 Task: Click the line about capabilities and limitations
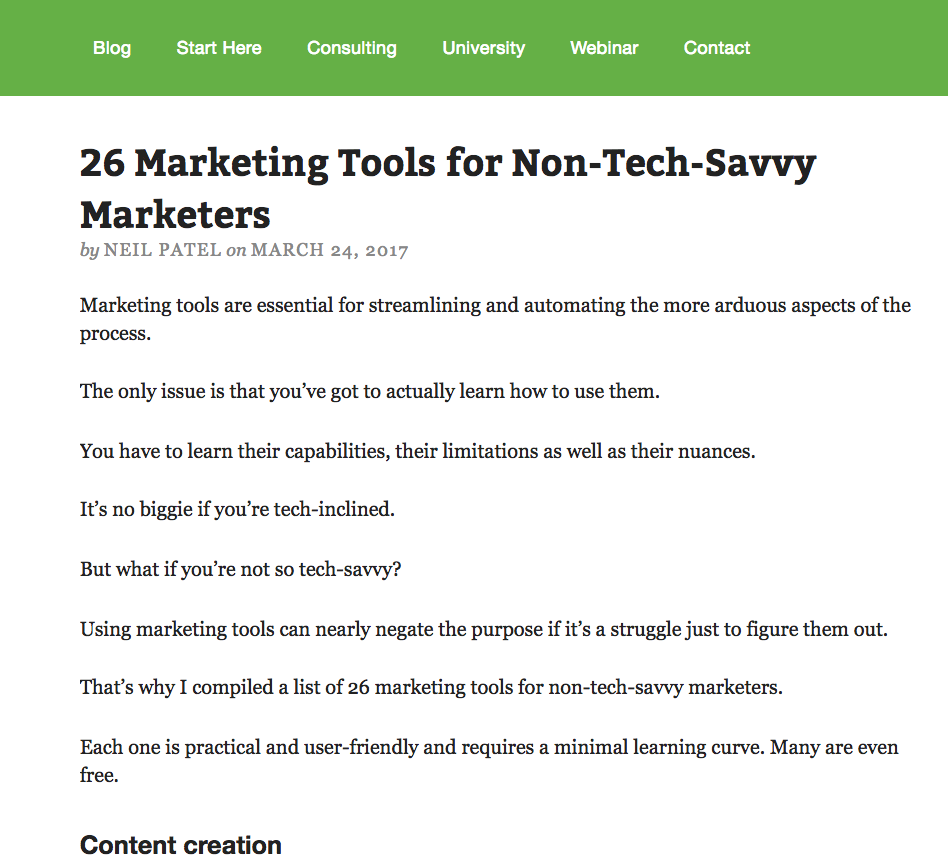tap(417, 451)
